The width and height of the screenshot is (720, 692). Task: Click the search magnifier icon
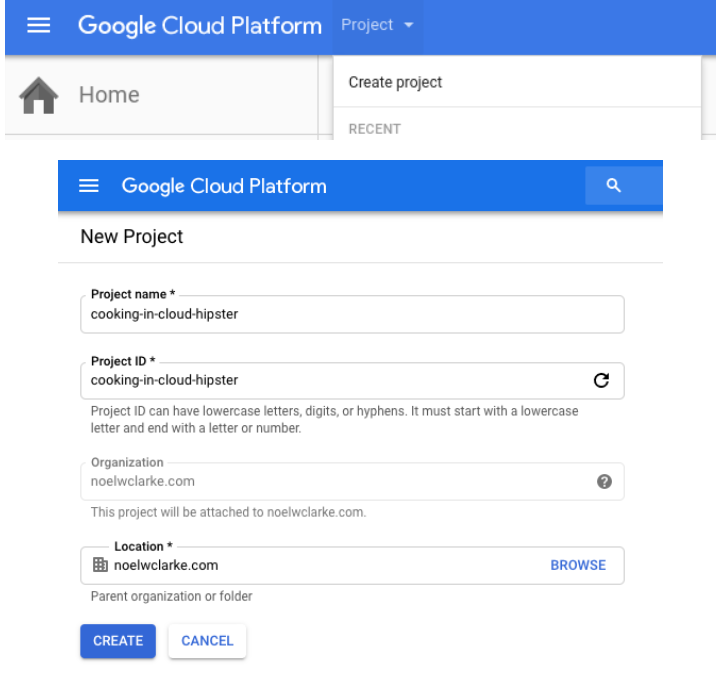pos(614,186)
